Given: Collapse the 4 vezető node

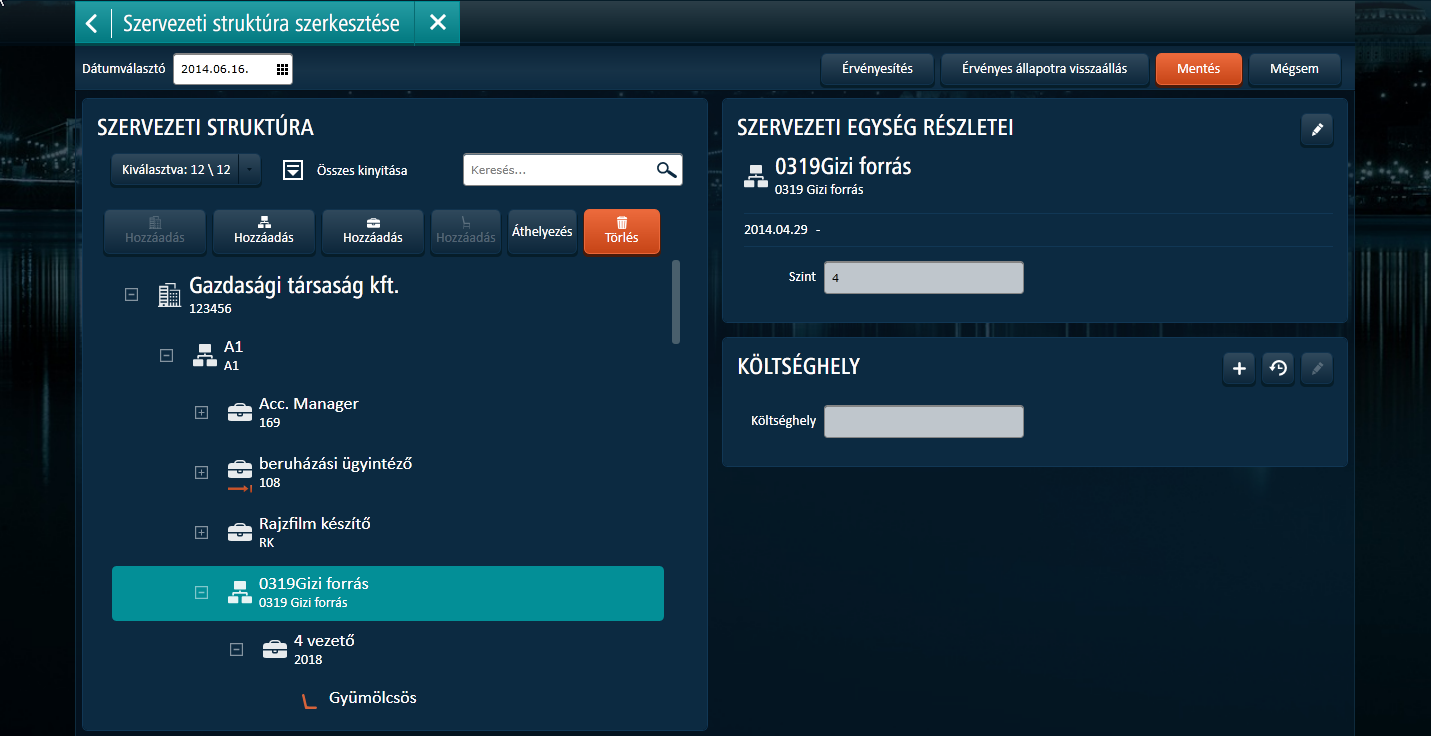Looking at the screenshot, I should tap(236, 649).
